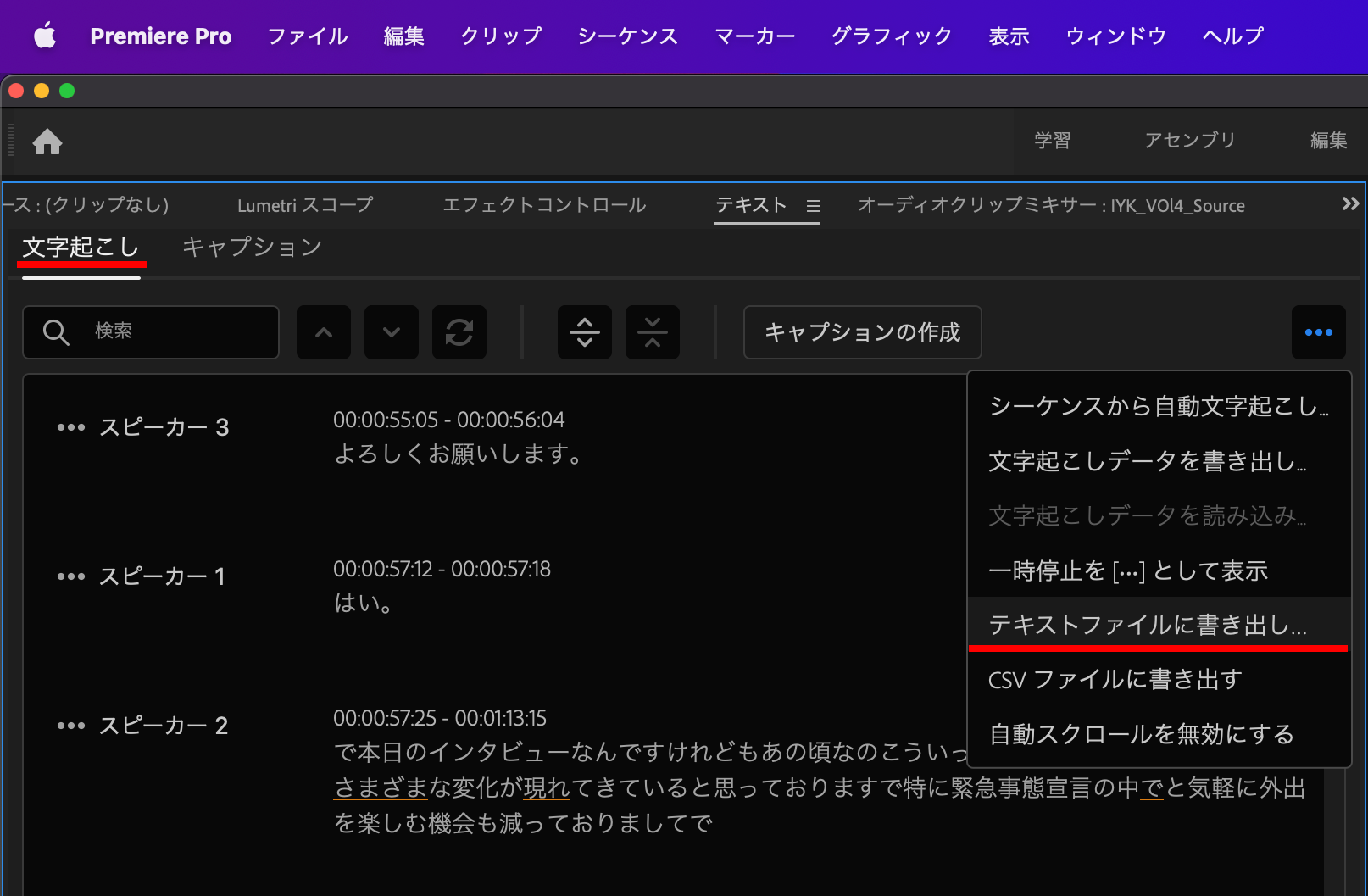Click the キャプションの作成 button
1368x896 pixels.
(863, 332)
